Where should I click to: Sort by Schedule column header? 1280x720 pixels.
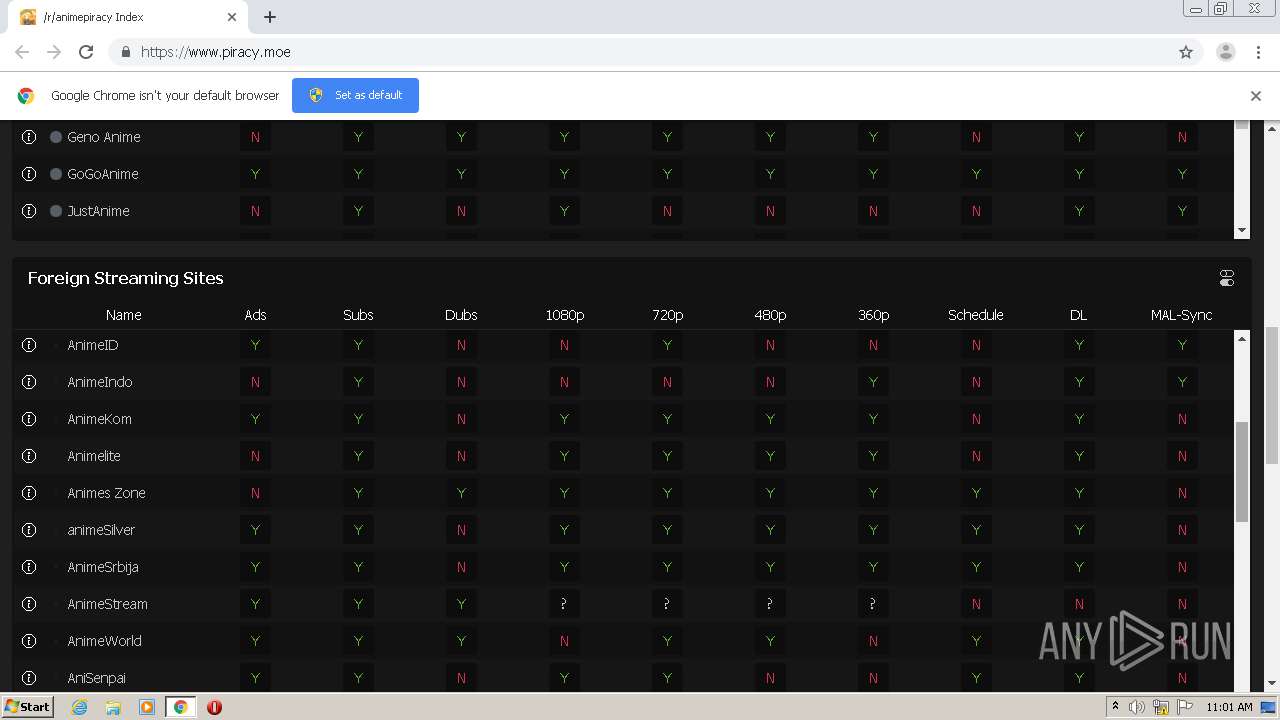(x=976, y=315)
